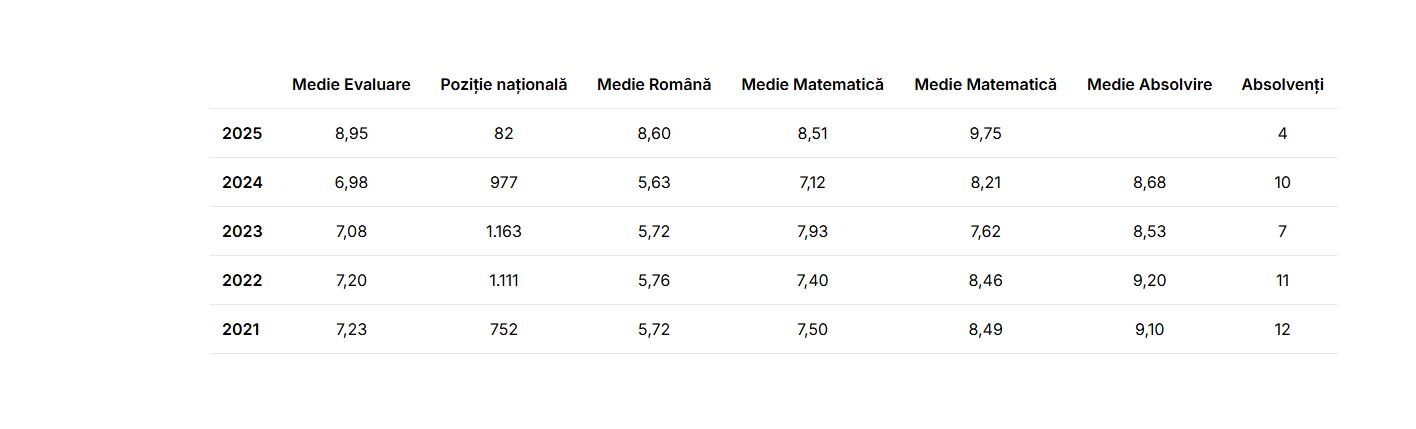The height and width of the screenshot is (429, 1416).
Task: Click national position 977 in the 2024 row
Action: coord(503,183)
